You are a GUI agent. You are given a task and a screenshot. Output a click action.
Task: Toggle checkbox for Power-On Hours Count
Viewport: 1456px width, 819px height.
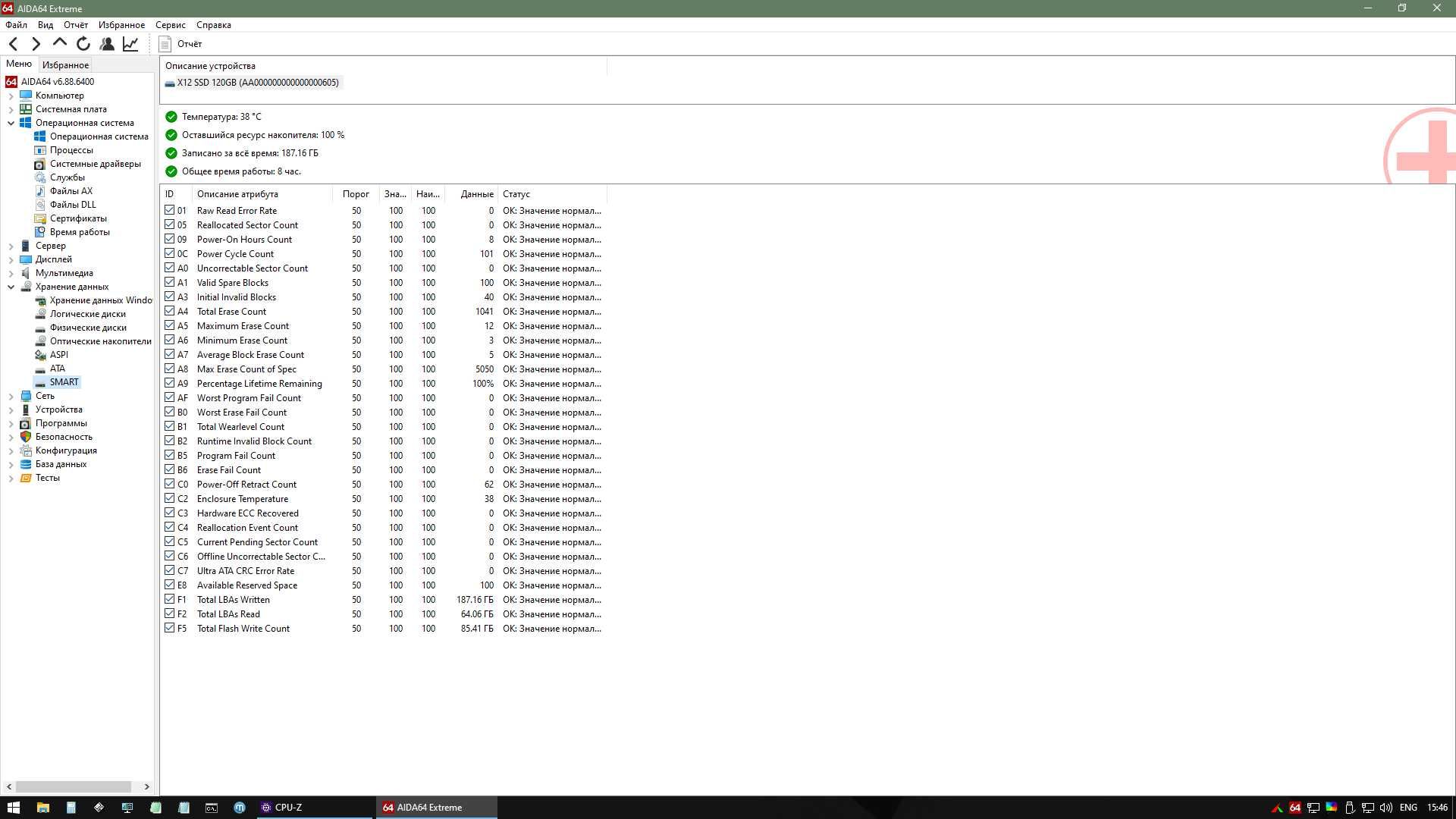tap(169, 239)
